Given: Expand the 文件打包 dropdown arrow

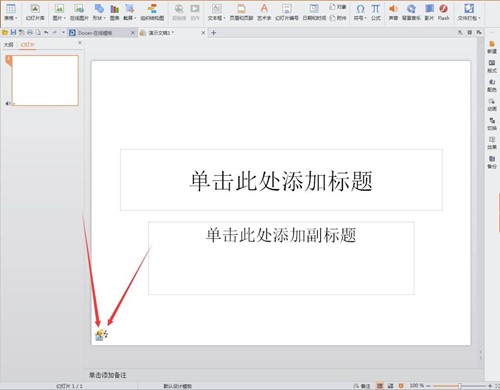Looking at the screenshot, I should [x=479, y=18].
